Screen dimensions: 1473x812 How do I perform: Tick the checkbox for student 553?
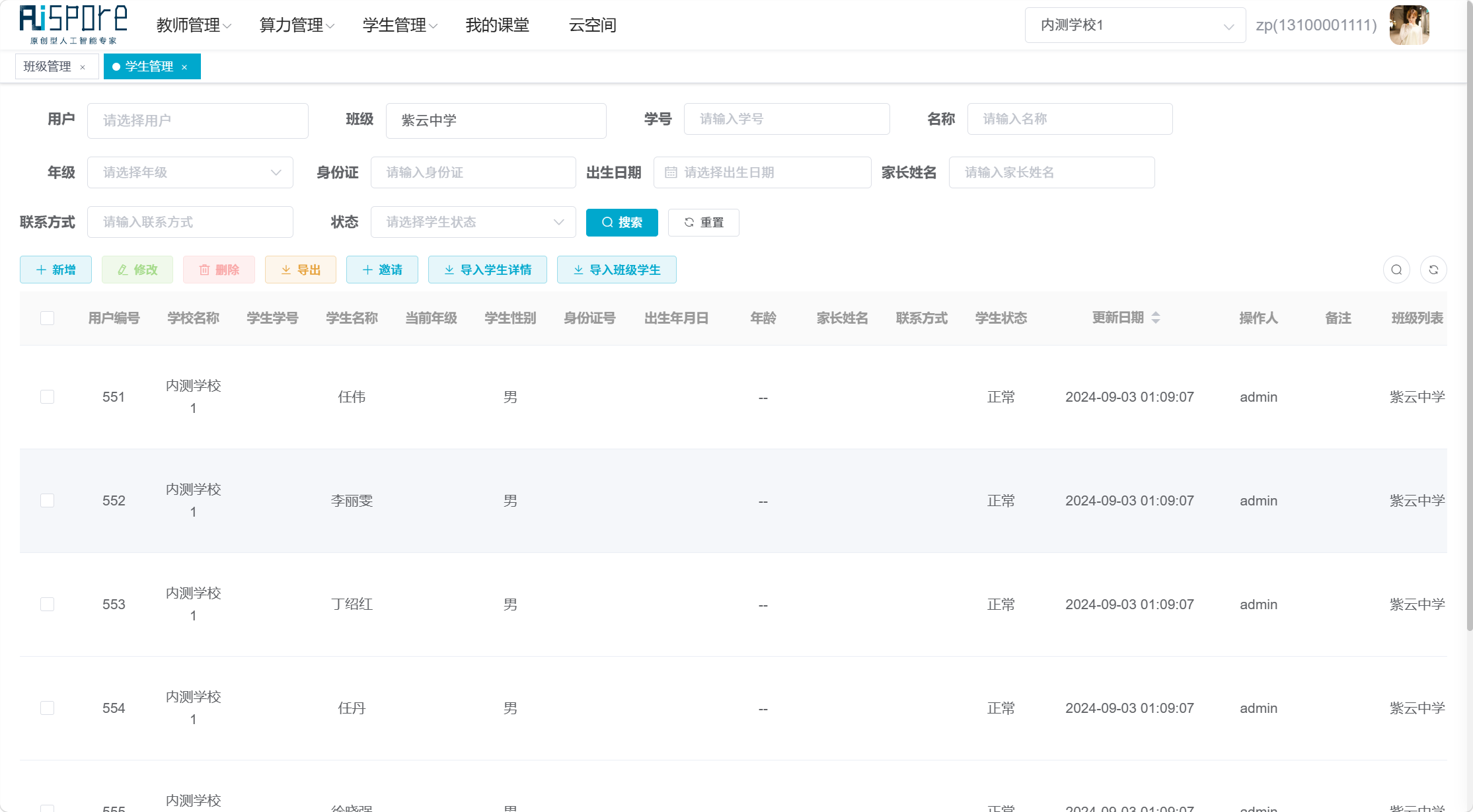47,604
